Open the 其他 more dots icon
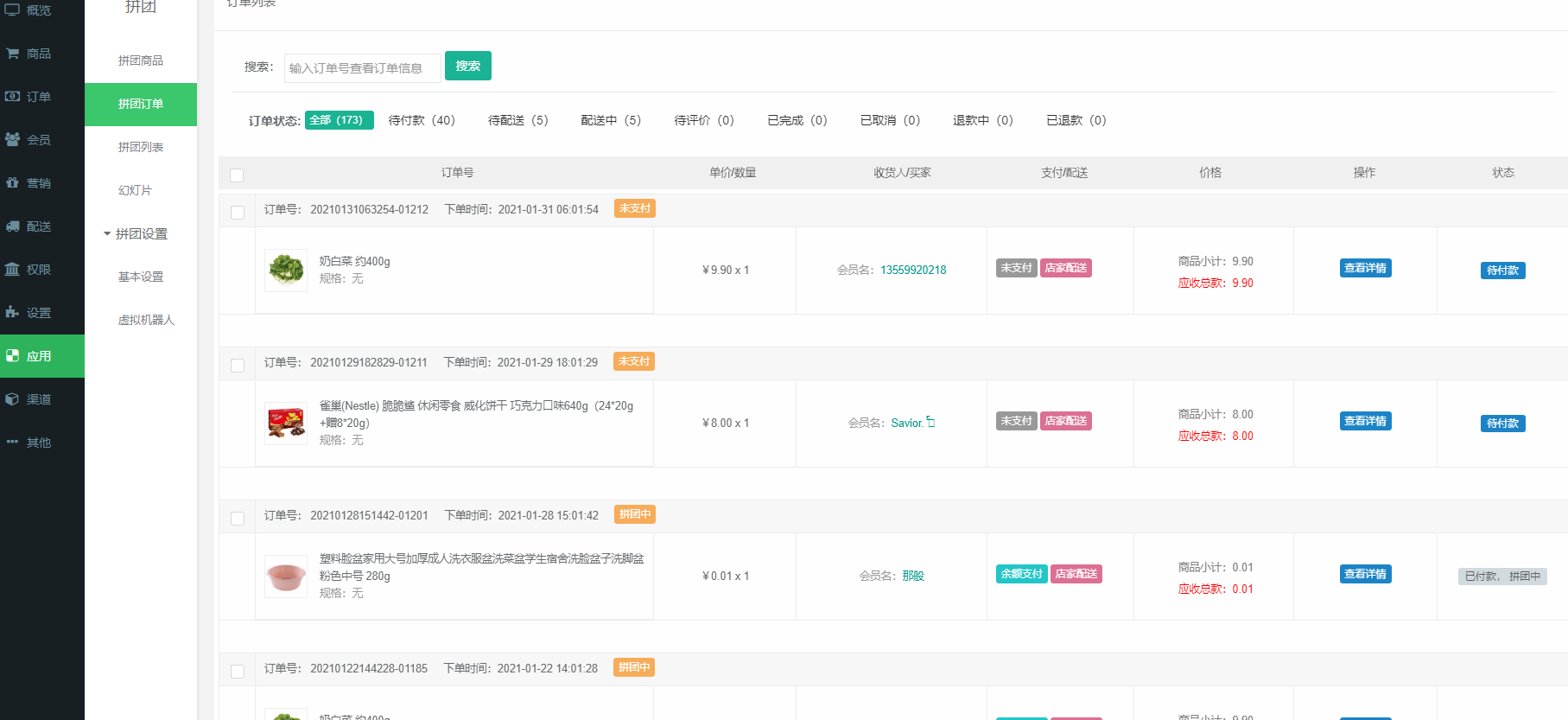1568x720 pixels. 12,442
